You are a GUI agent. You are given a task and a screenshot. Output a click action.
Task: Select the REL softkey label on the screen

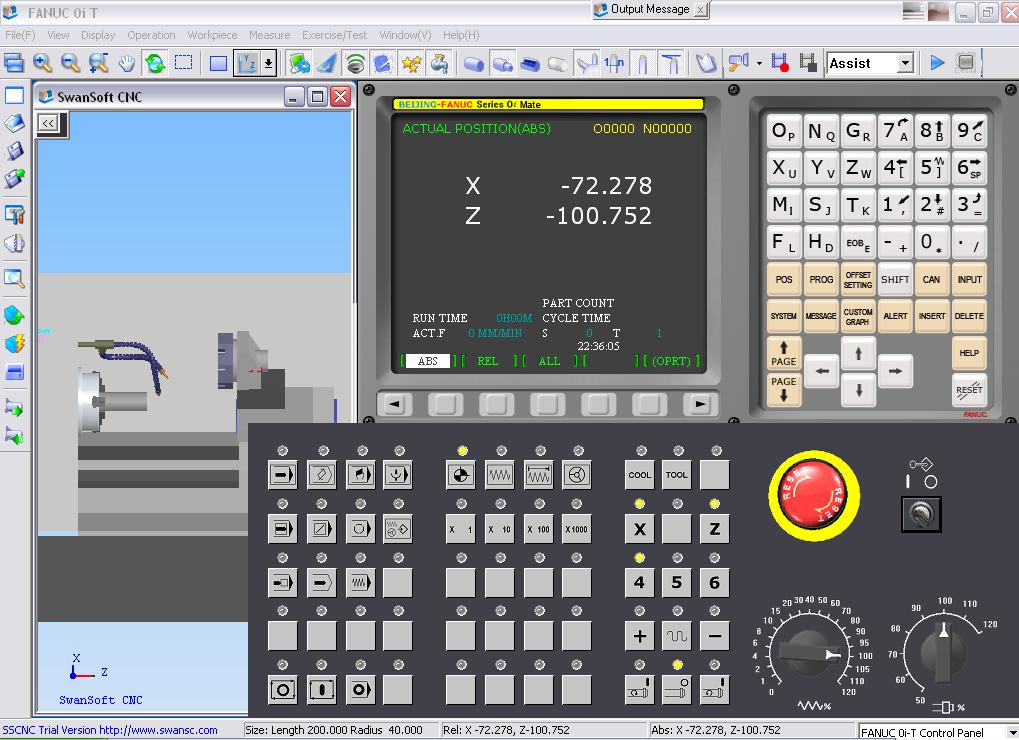click(487, 361)
